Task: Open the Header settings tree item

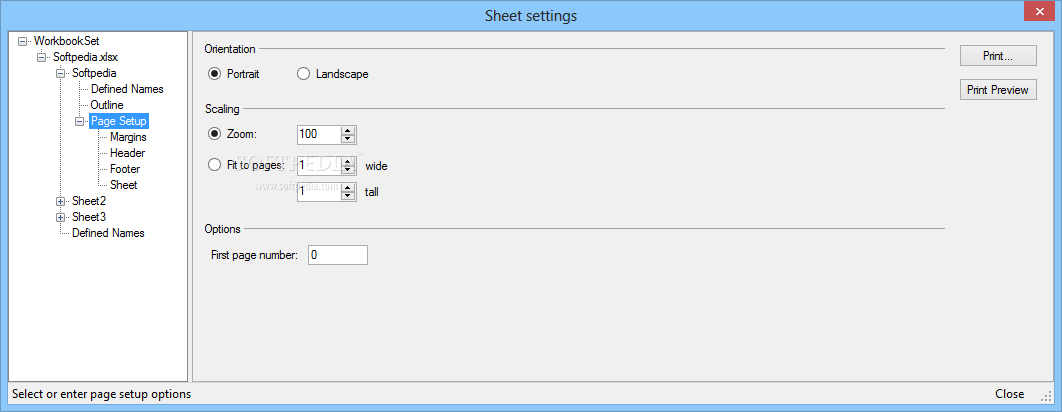Action: pos(127,153)
